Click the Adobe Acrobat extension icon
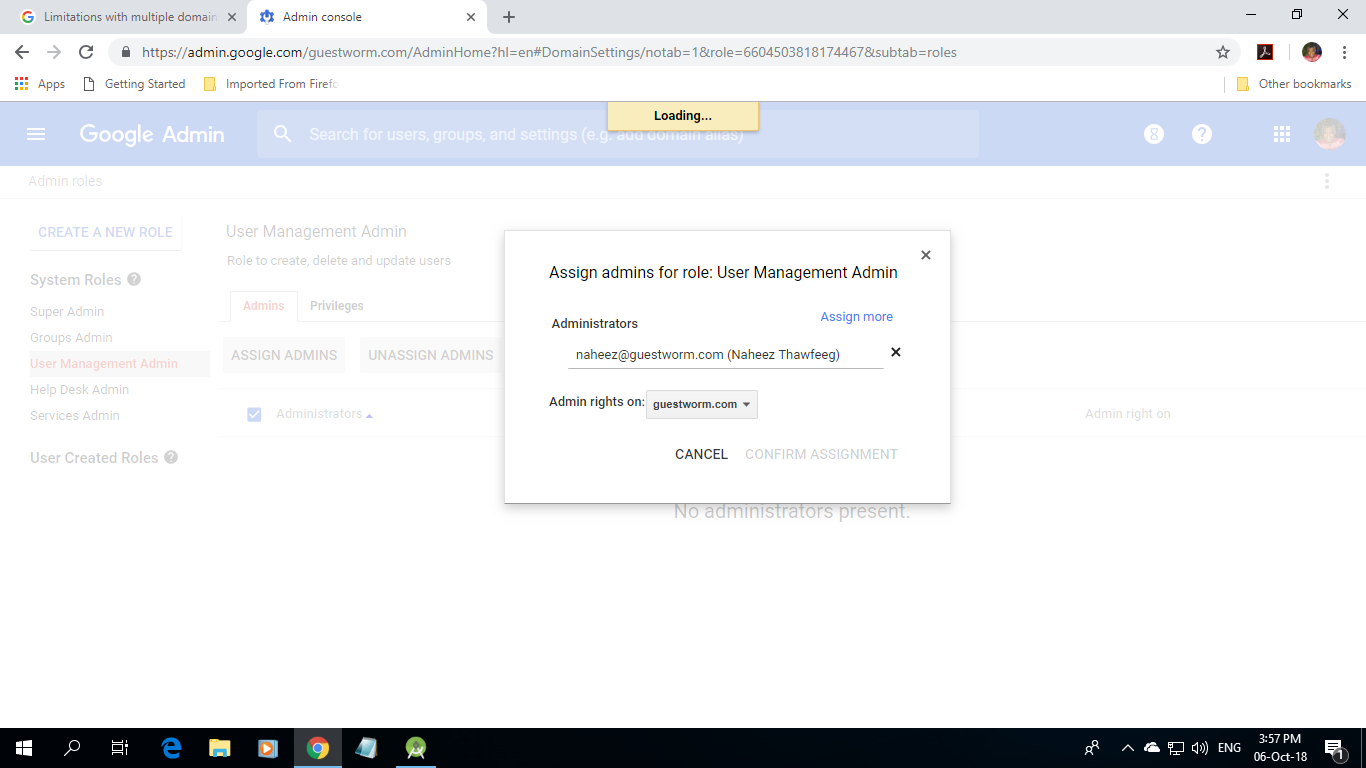This screenshot has height=768, width=1366. (x=1265, y=52)
